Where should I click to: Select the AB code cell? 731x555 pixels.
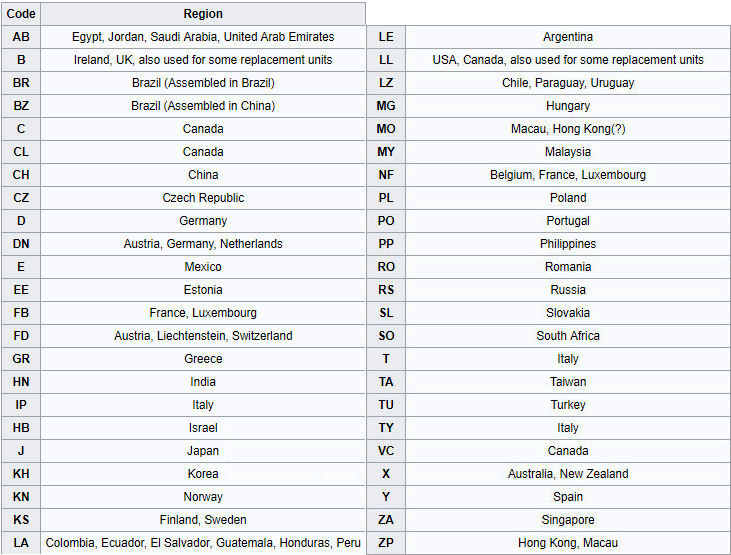coord(21,37)
